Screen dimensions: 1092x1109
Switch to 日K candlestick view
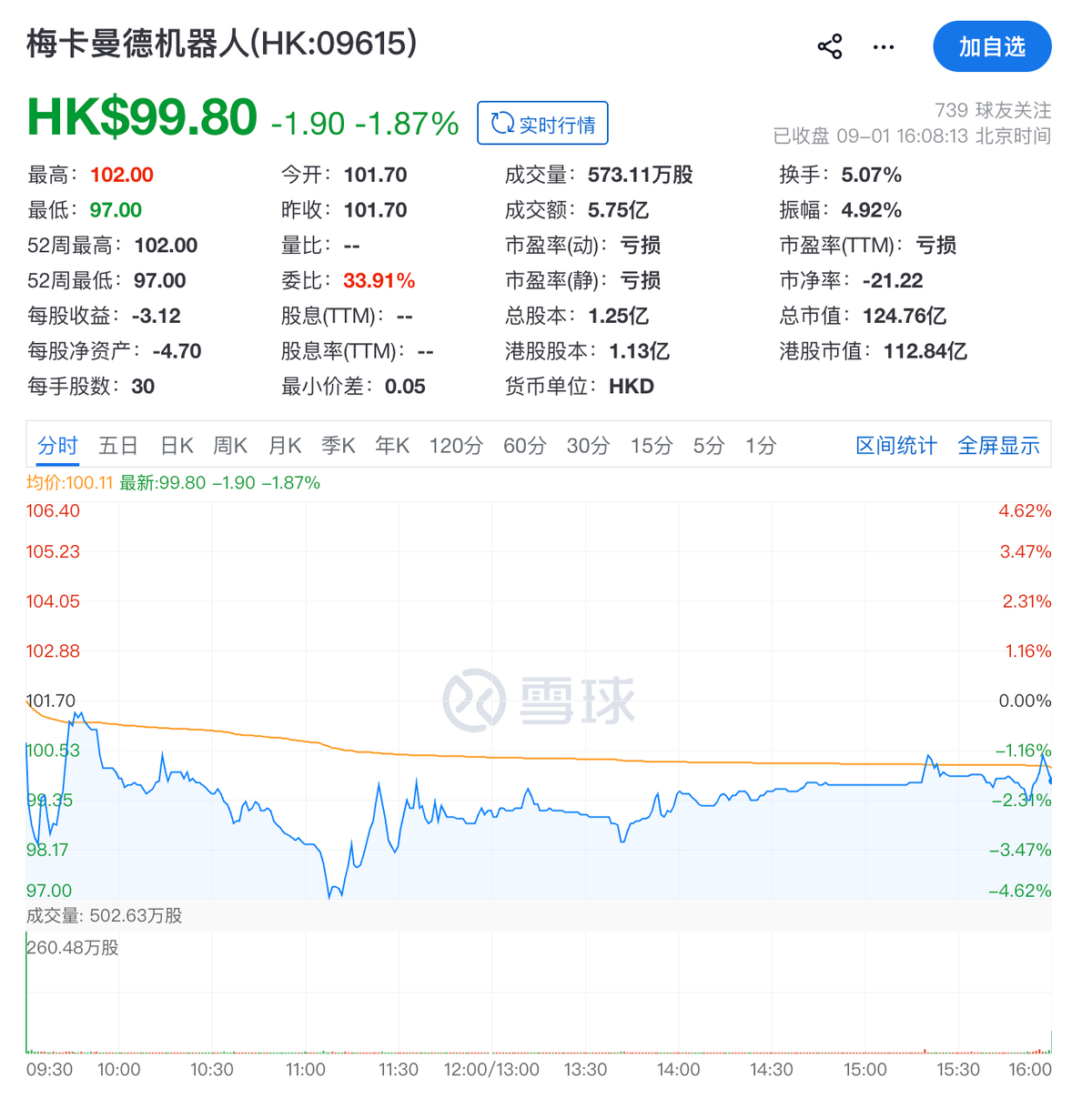click(x=177, y=446)
